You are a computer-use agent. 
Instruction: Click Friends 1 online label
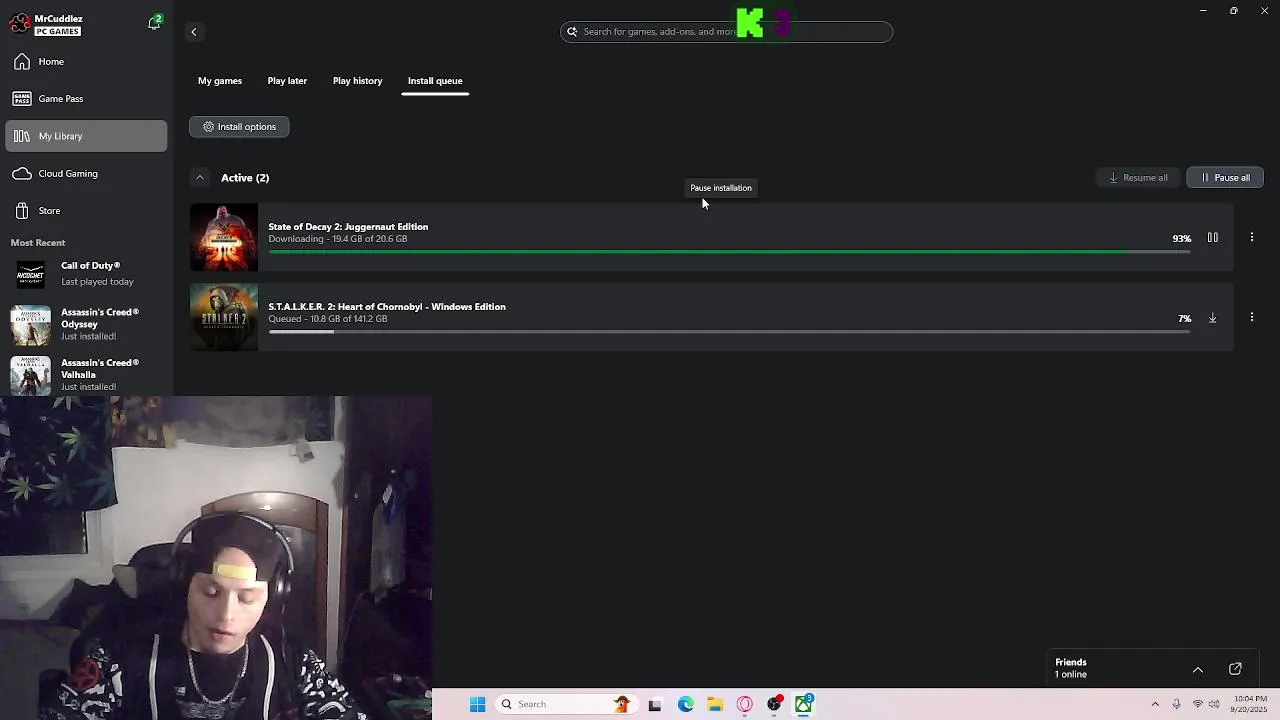click(1071, 668)
